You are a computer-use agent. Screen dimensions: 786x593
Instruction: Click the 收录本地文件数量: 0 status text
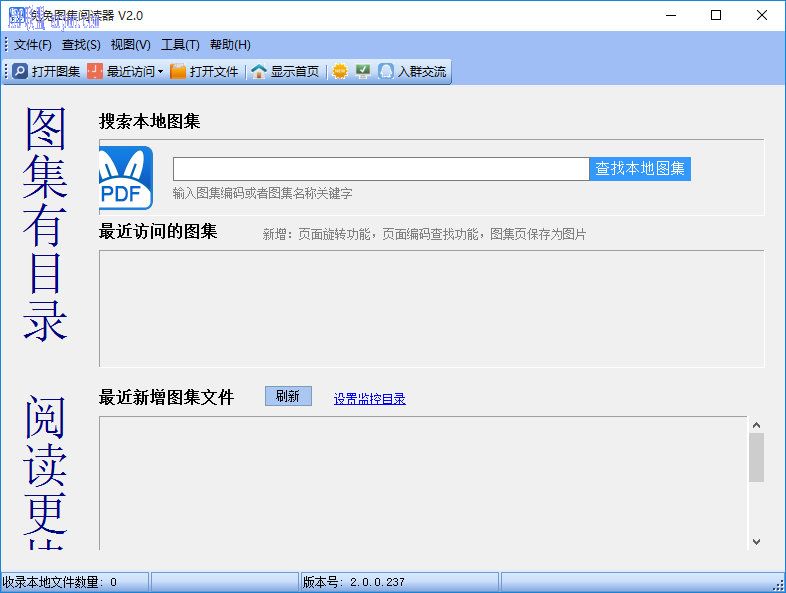tap(60, 582)
